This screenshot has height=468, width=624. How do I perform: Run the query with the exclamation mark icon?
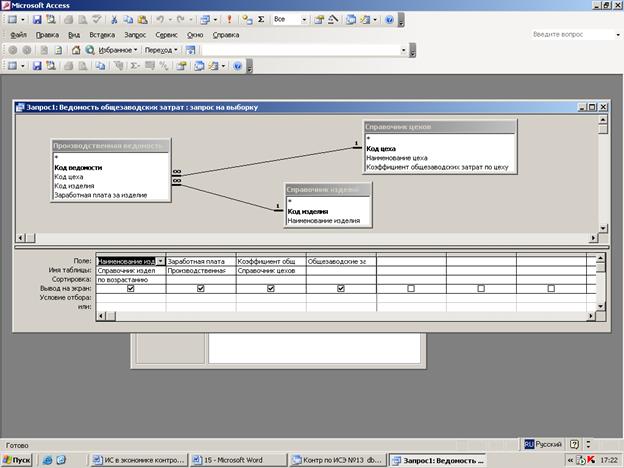click(230, 19)
